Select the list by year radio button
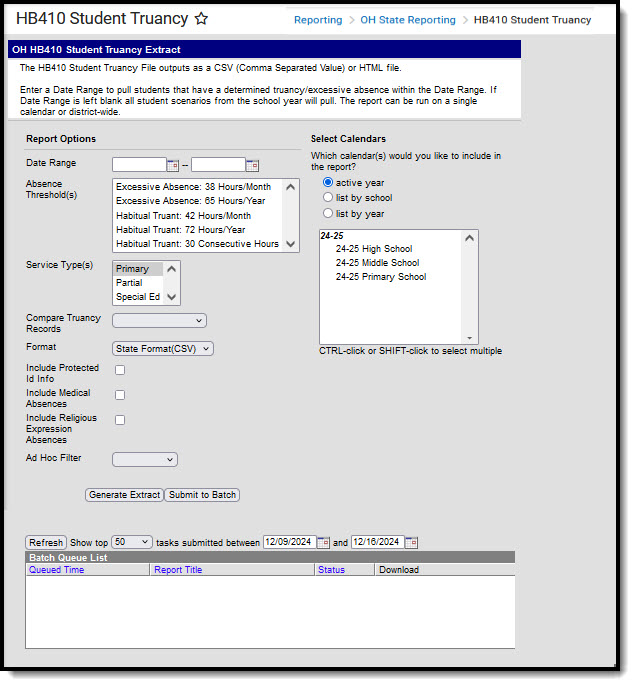The image size is (635, 686). coord(330,215)
